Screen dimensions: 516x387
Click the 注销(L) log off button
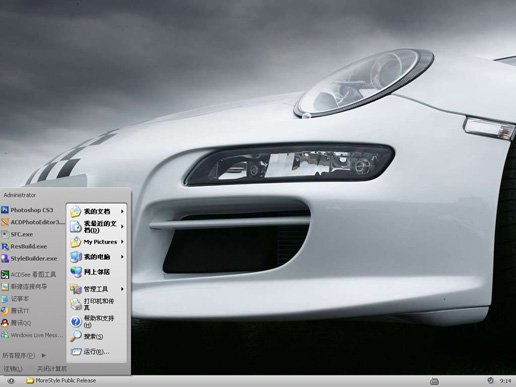tap(13, 369)
